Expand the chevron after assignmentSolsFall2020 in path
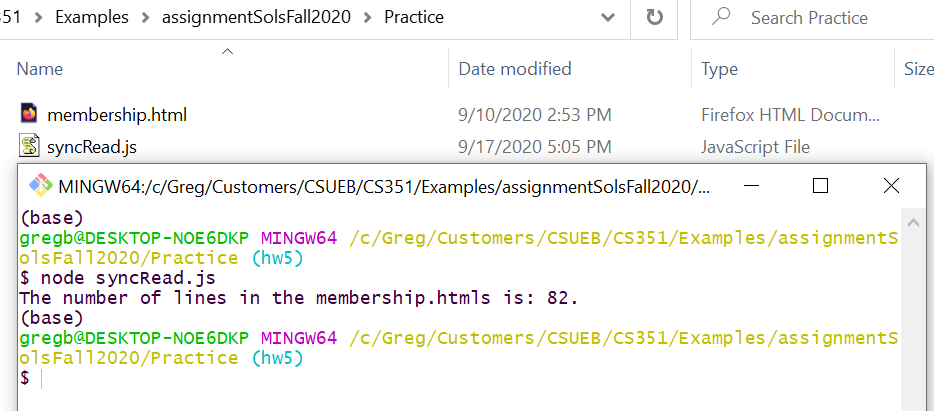Screen dimensions: 934x411 tap(368, 18)
